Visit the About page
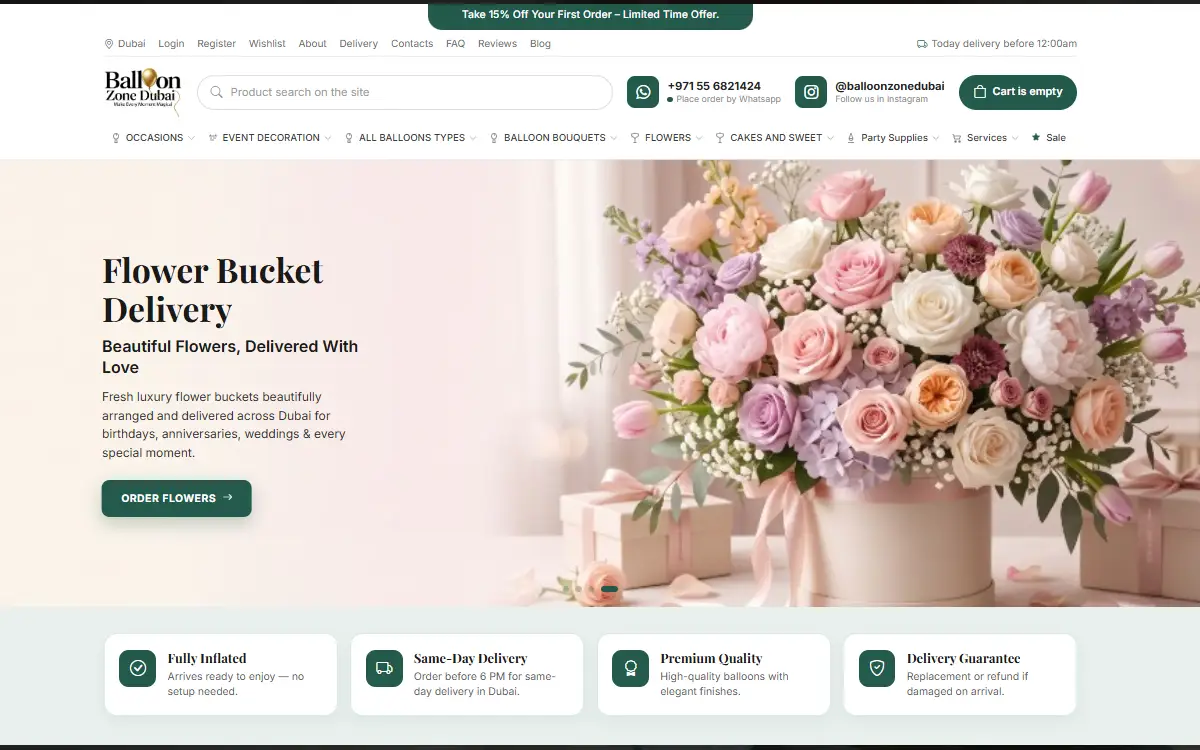Screen dimensions: 1200x750 click(x=312, y=44)
